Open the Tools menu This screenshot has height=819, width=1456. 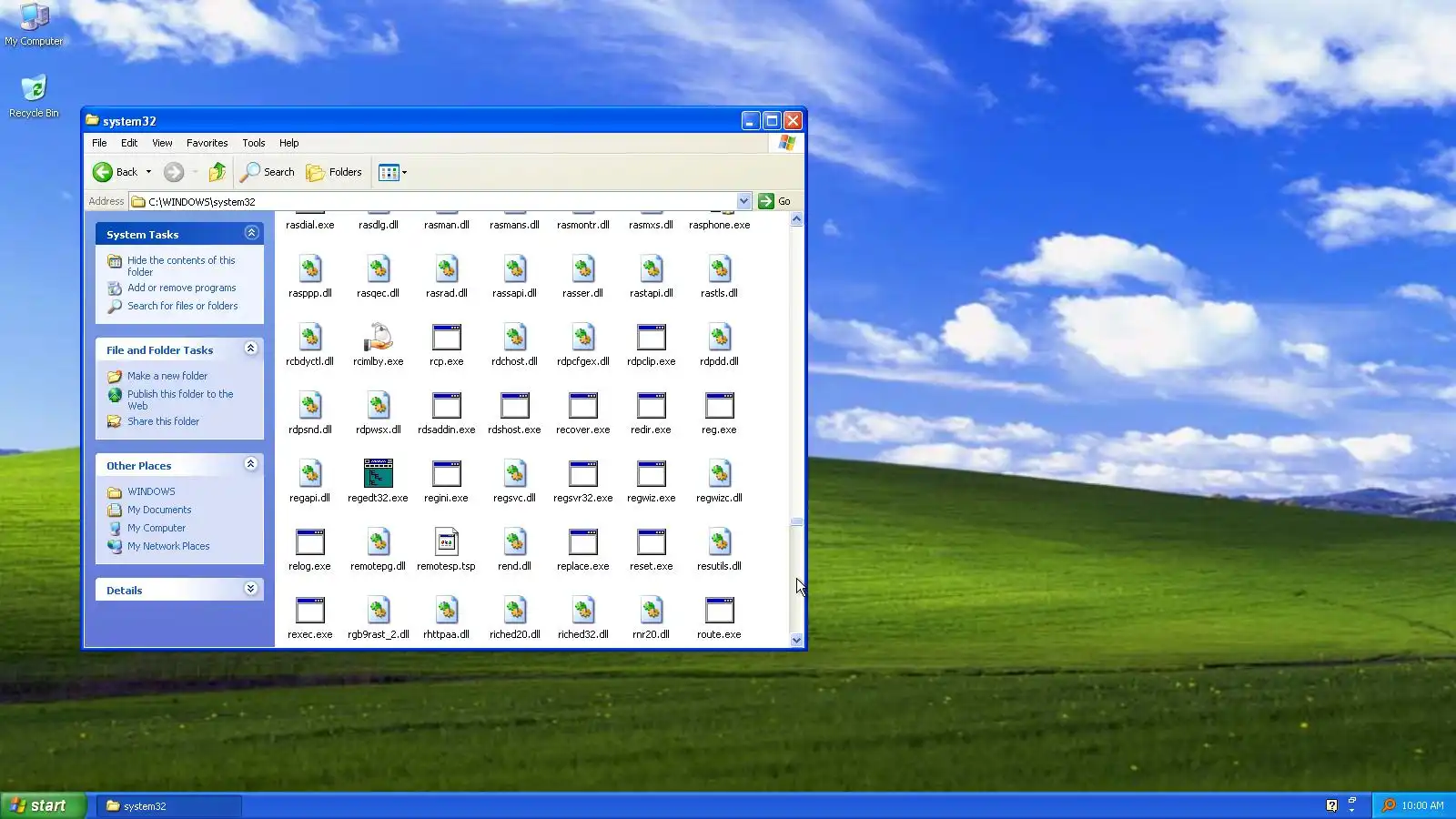point(254,143)
